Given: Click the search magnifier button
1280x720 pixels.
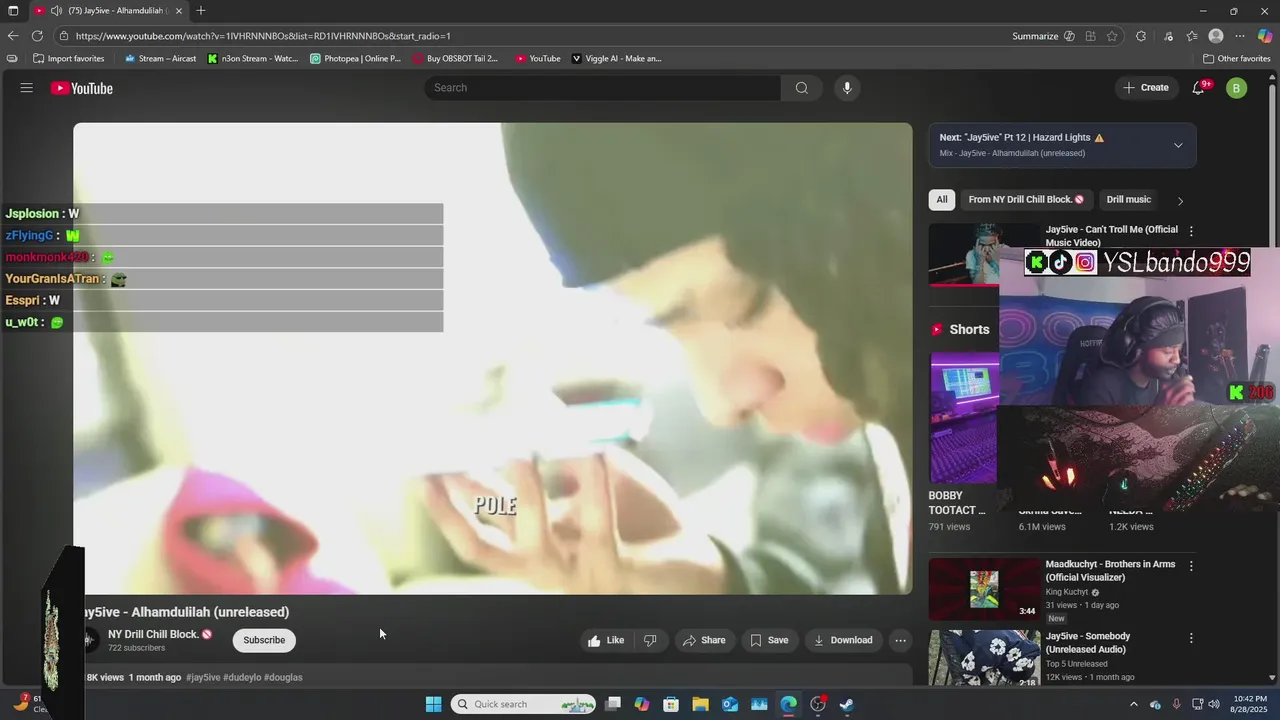Looking at the screenshot, I should tap(801, 88).
